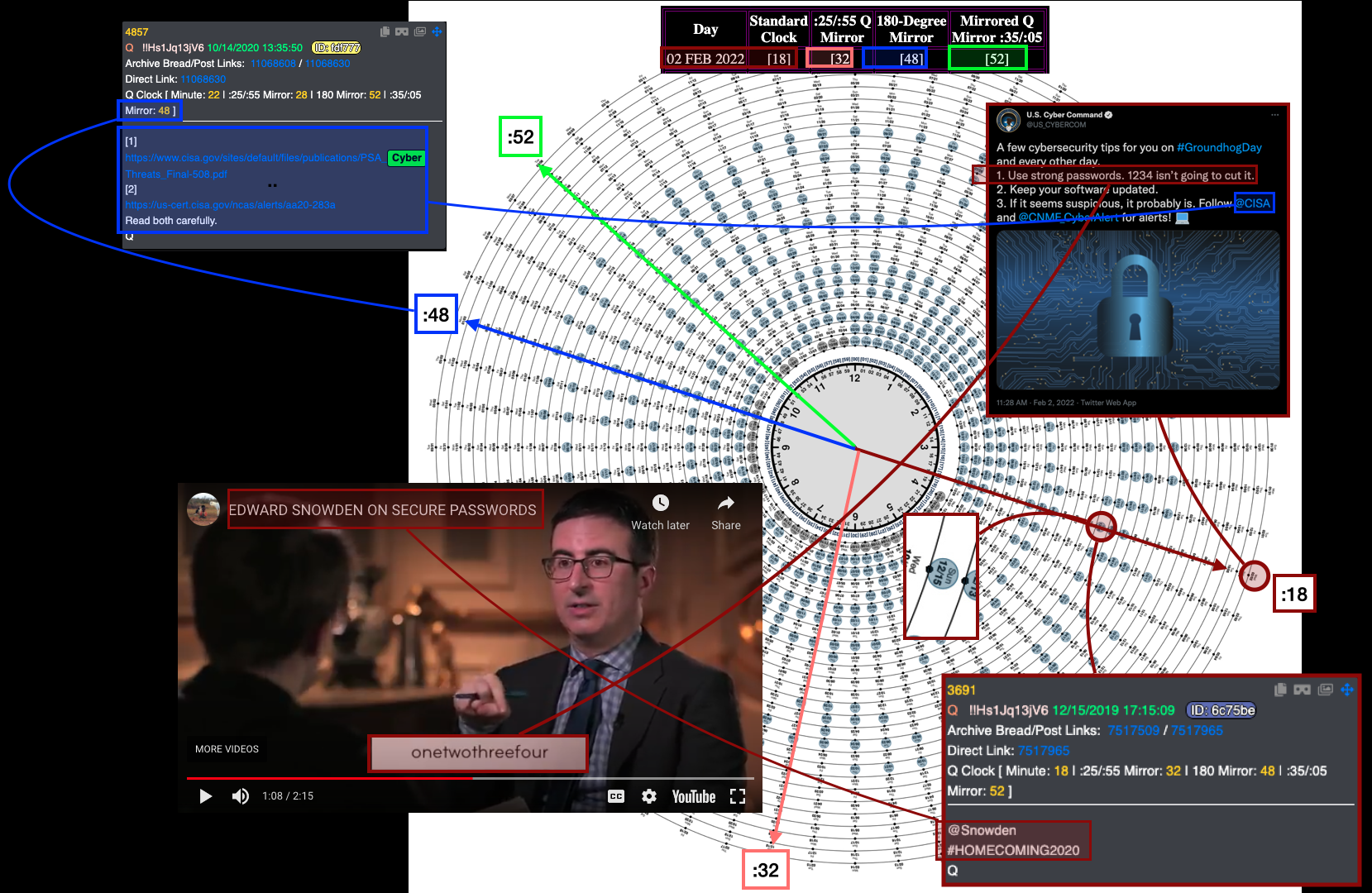This screenshot has height=893, width=1372.
Task: Click the 12/15/2019 17:15:09 timestamp
Action: (1113, 710)
